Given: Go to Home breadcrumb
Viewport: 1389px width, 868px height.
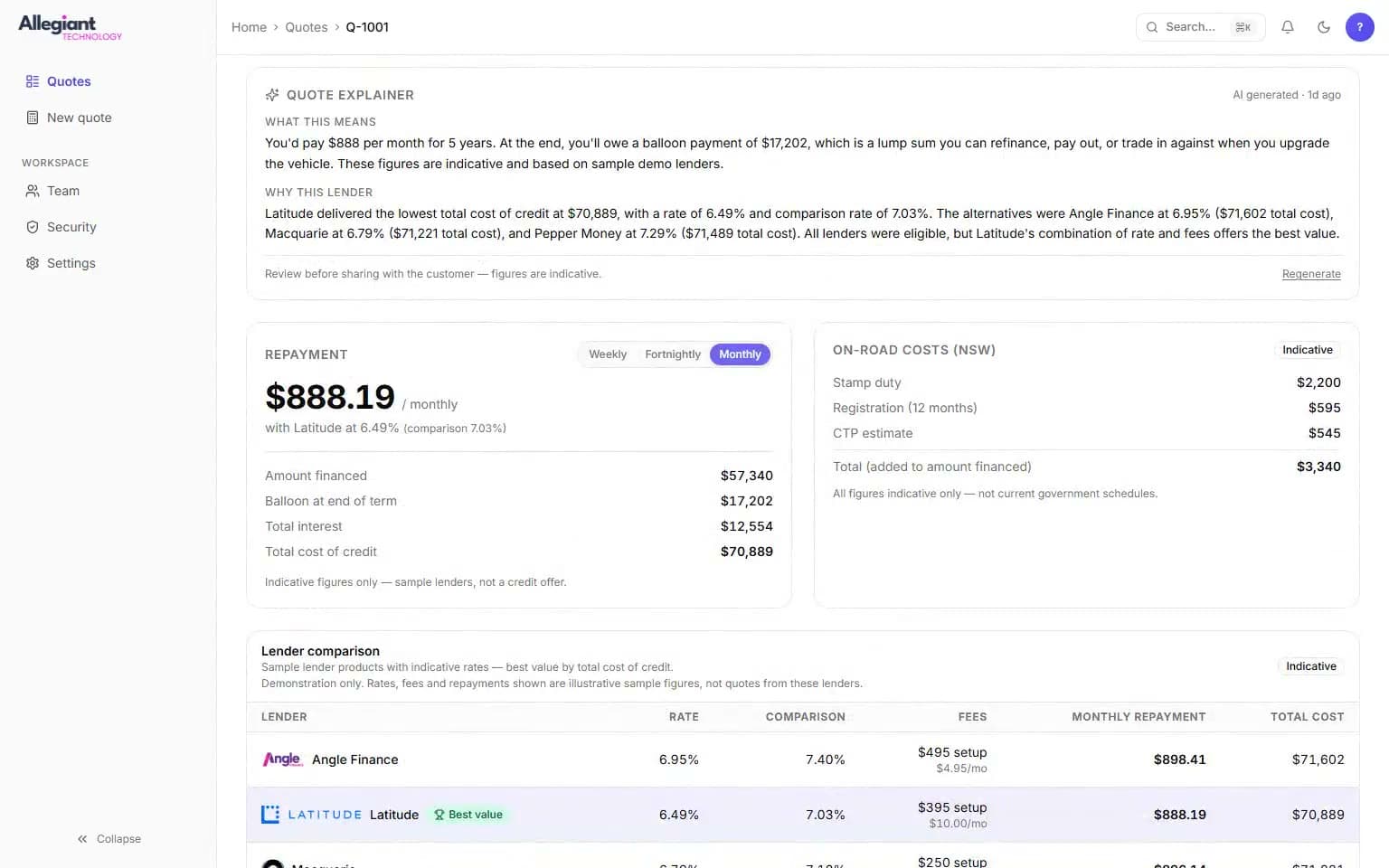Looking at the screenshot, I should 249,27.
